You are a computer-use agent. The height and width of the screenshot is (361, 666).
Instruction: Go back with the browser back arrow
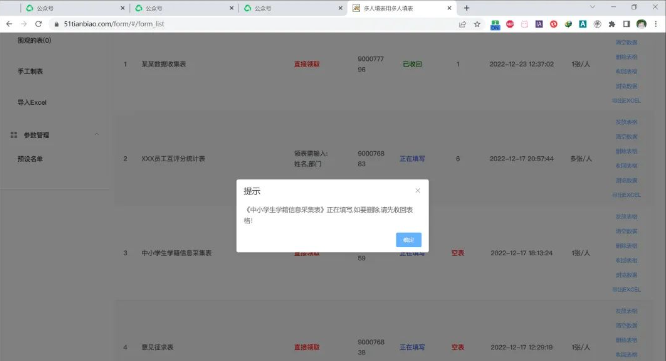(x=9, y=24)
